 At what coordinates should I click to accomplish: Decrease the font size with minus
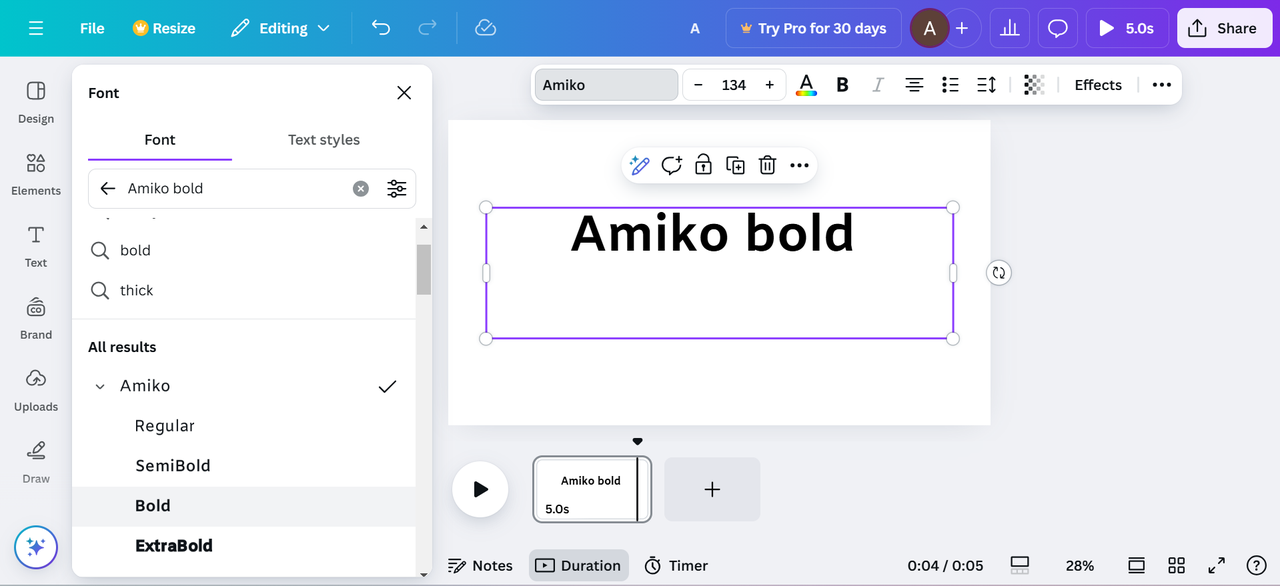coord(698,85)
